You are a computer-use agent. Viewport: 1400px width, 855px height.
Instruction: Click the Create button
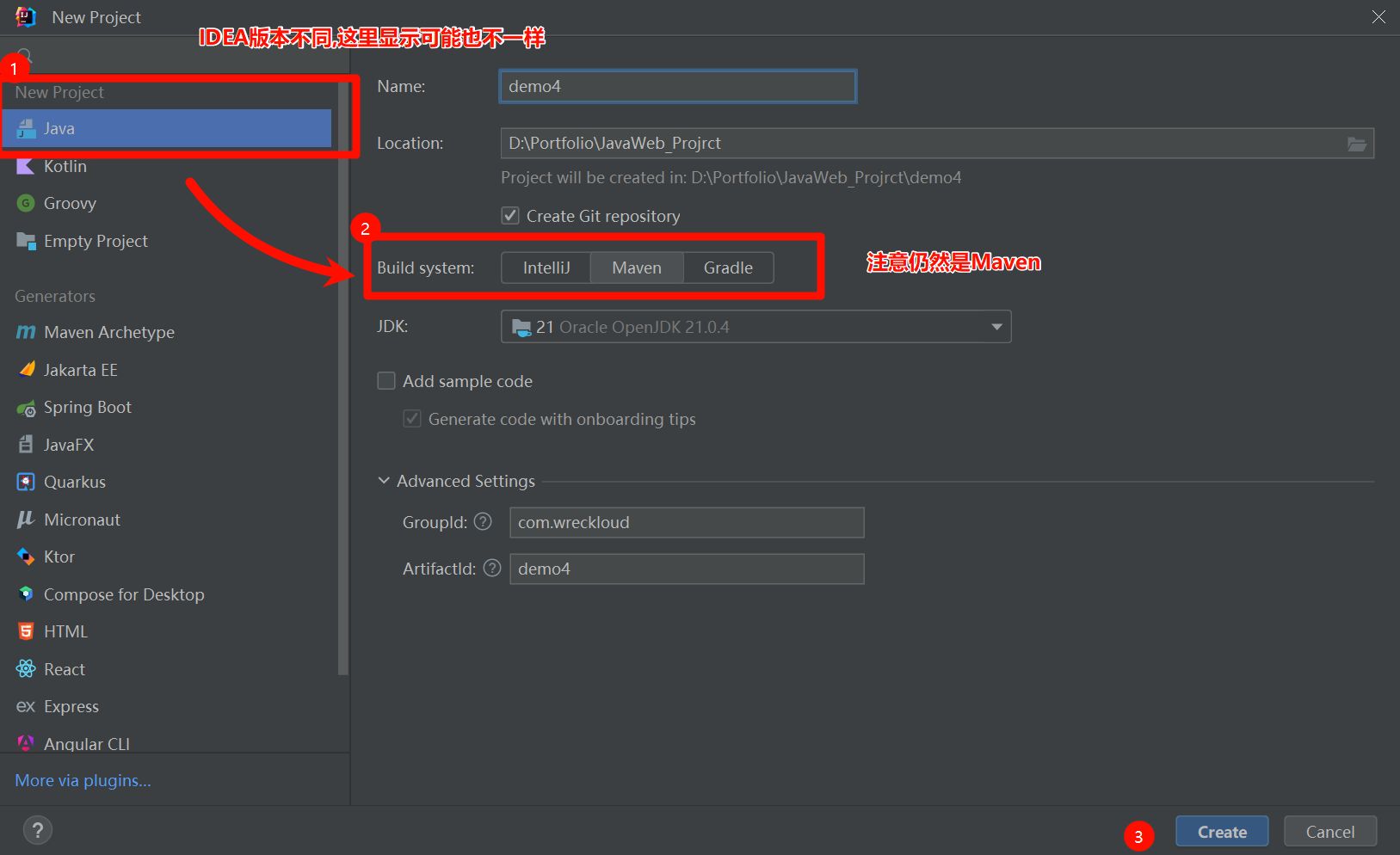1222,832
